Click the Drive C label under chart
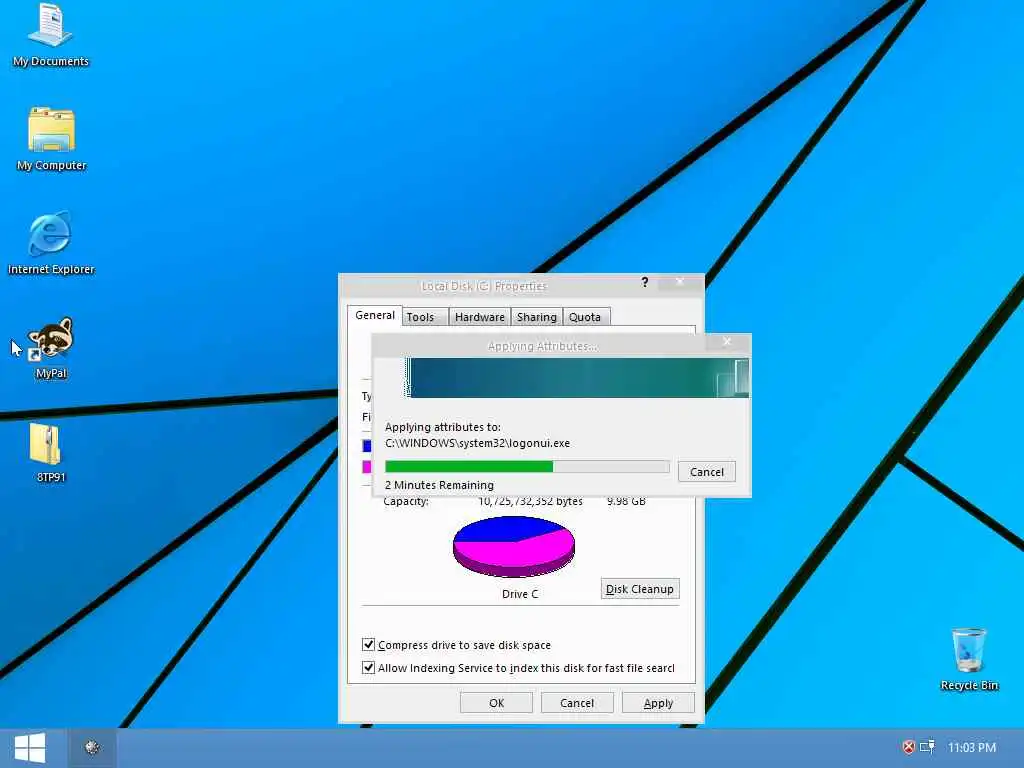 pos(520,594)
